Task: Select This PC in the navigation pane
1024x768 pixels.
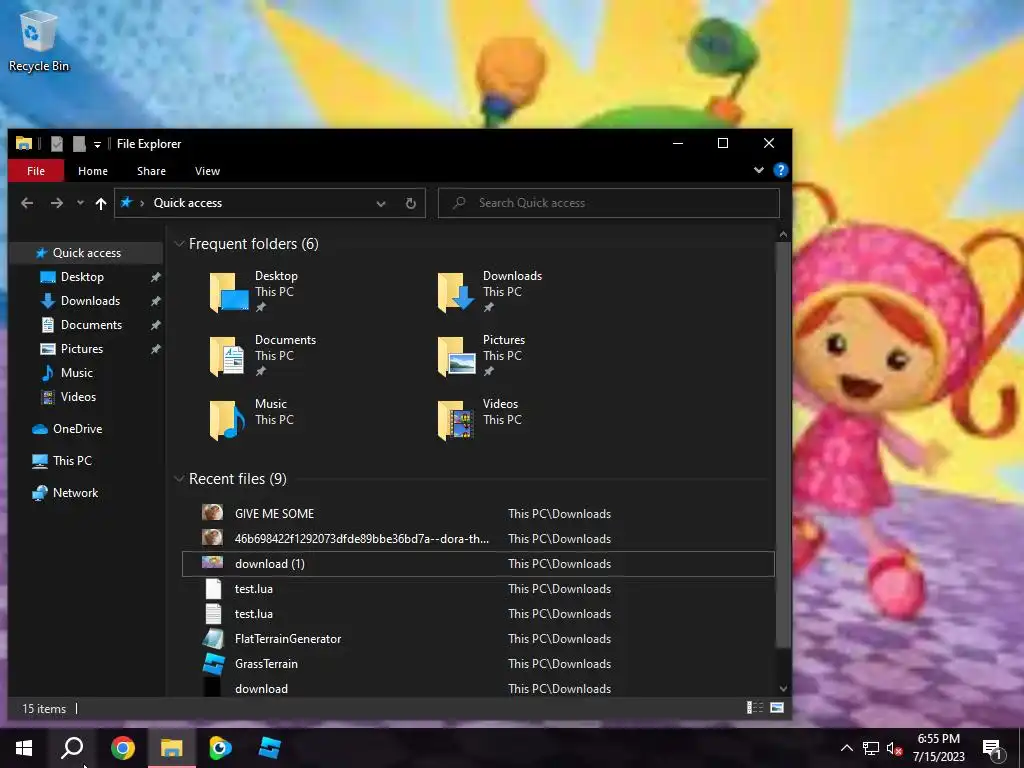Action: tap(72, 461)
